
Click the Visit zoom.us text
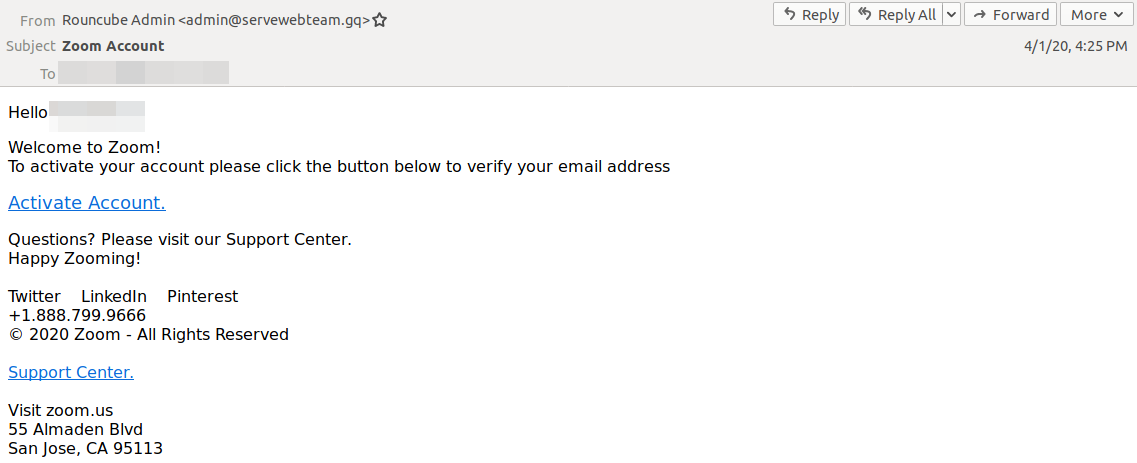coord(60,411)
